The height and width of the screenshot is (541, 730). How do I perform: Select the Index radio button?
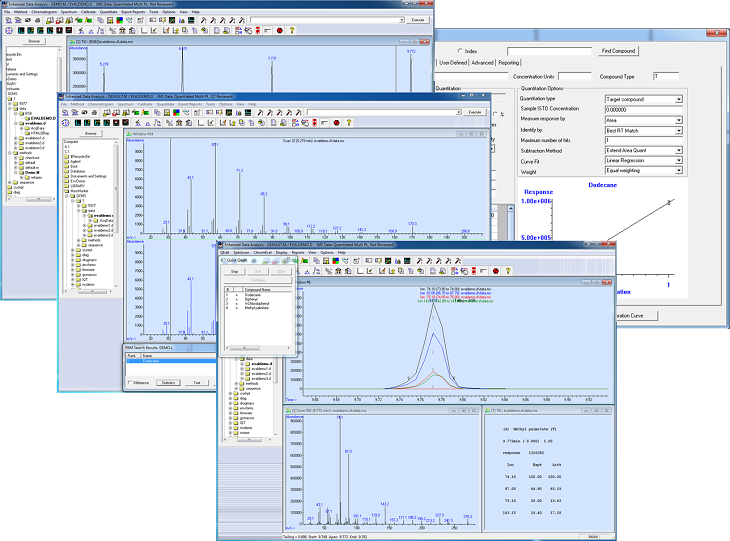tap(459, 51)
